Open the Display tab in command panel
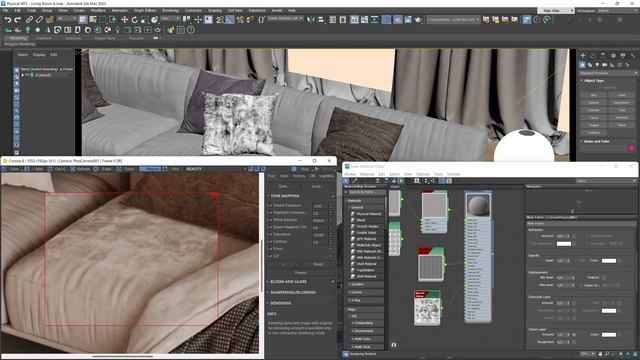Screen dimensions: 640x360 (x=623, y=56)
